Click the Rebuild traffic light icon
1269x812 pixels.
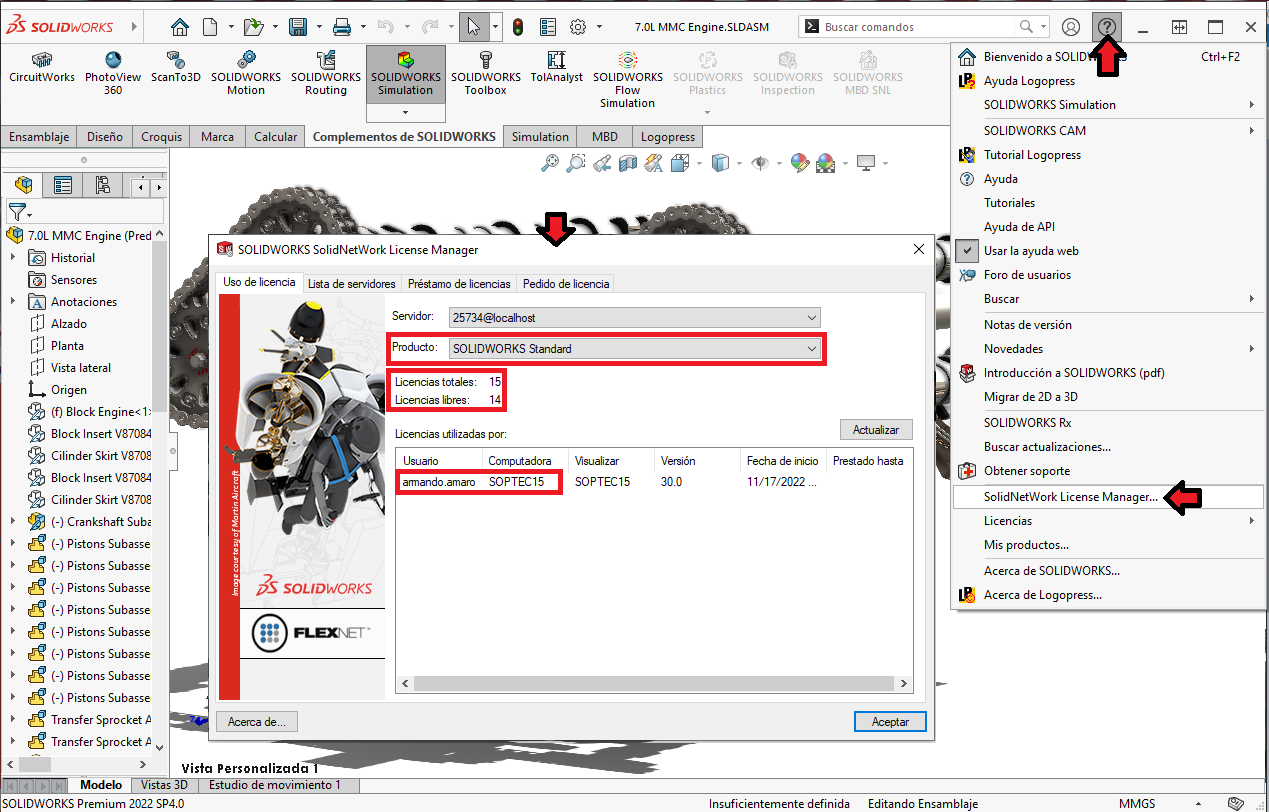point(518,27)
